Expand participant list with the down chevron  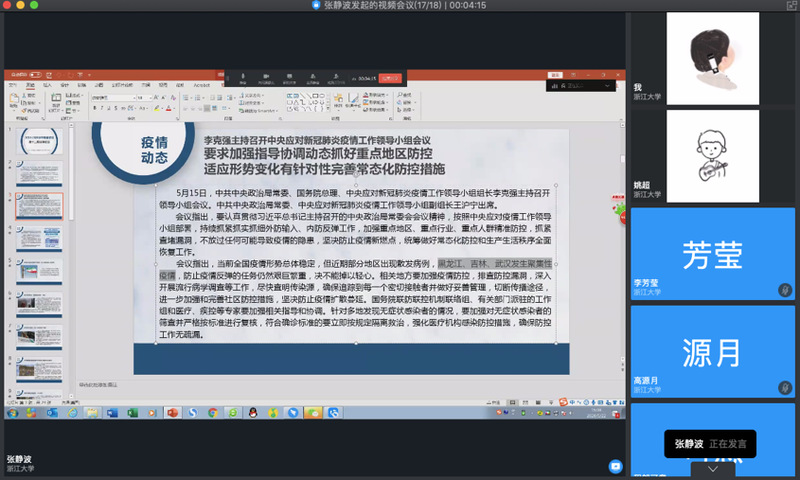click(x=712, y=468)
